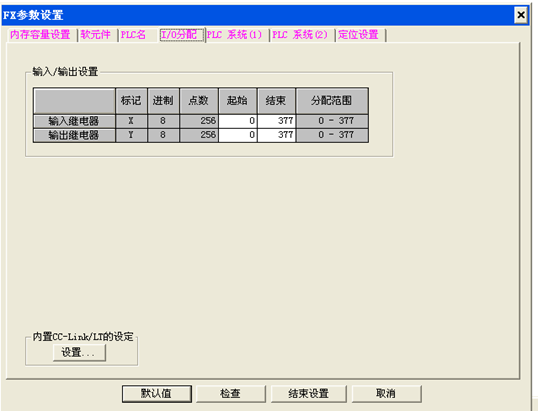Edit the 起始 field for 输出继电器
The image size is (538, 411).
pos(238,135)
